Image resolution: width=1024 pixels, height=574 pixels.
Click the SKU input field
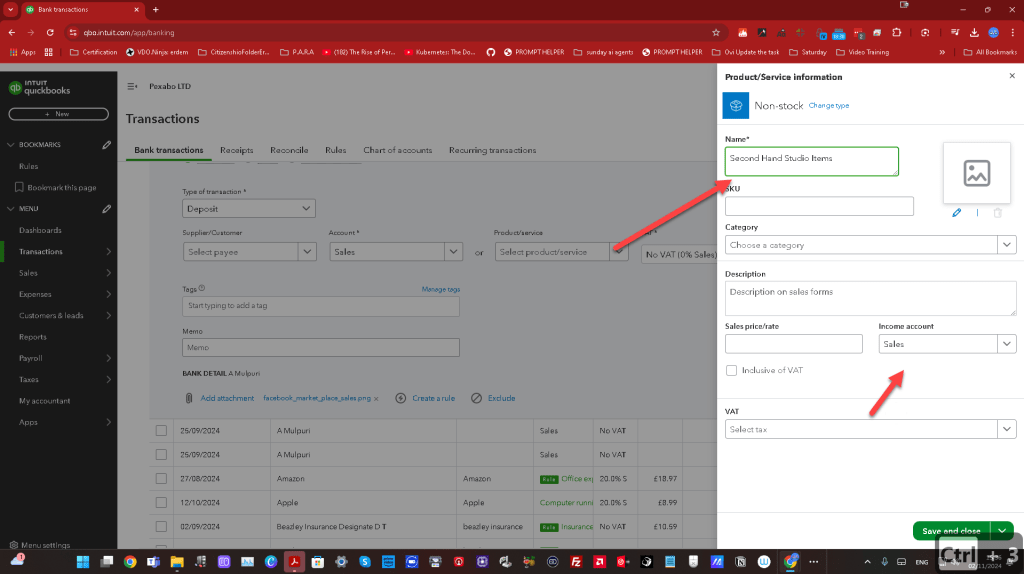[819, 206]
